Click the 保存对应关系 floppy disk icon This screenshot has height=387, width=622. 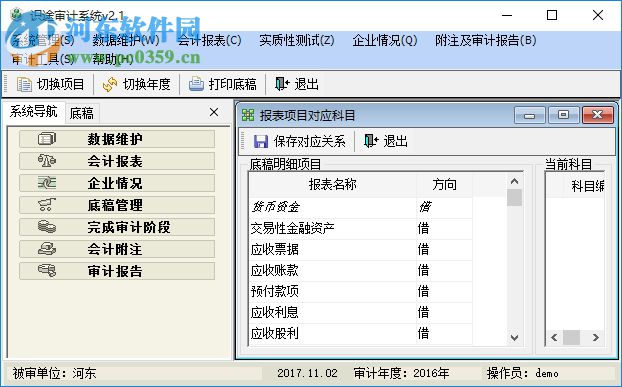coord(261,141)
